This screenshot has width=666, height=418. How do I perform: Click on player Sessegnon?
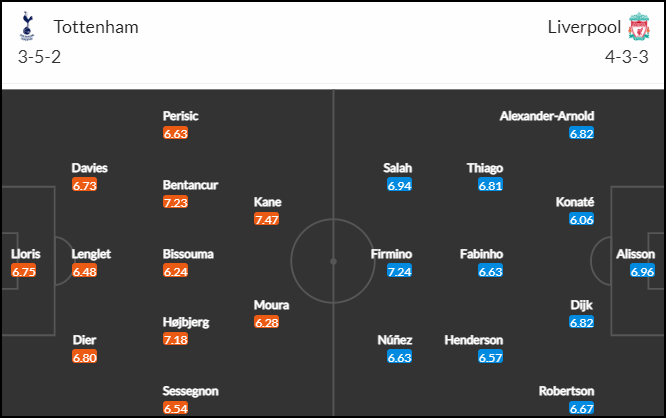click(x=191, y=391)
